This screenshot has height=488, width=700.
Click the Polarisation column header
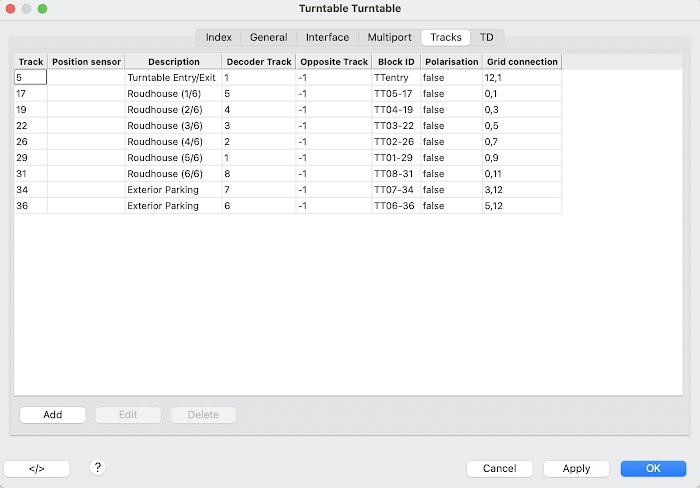tap(451, 62)
